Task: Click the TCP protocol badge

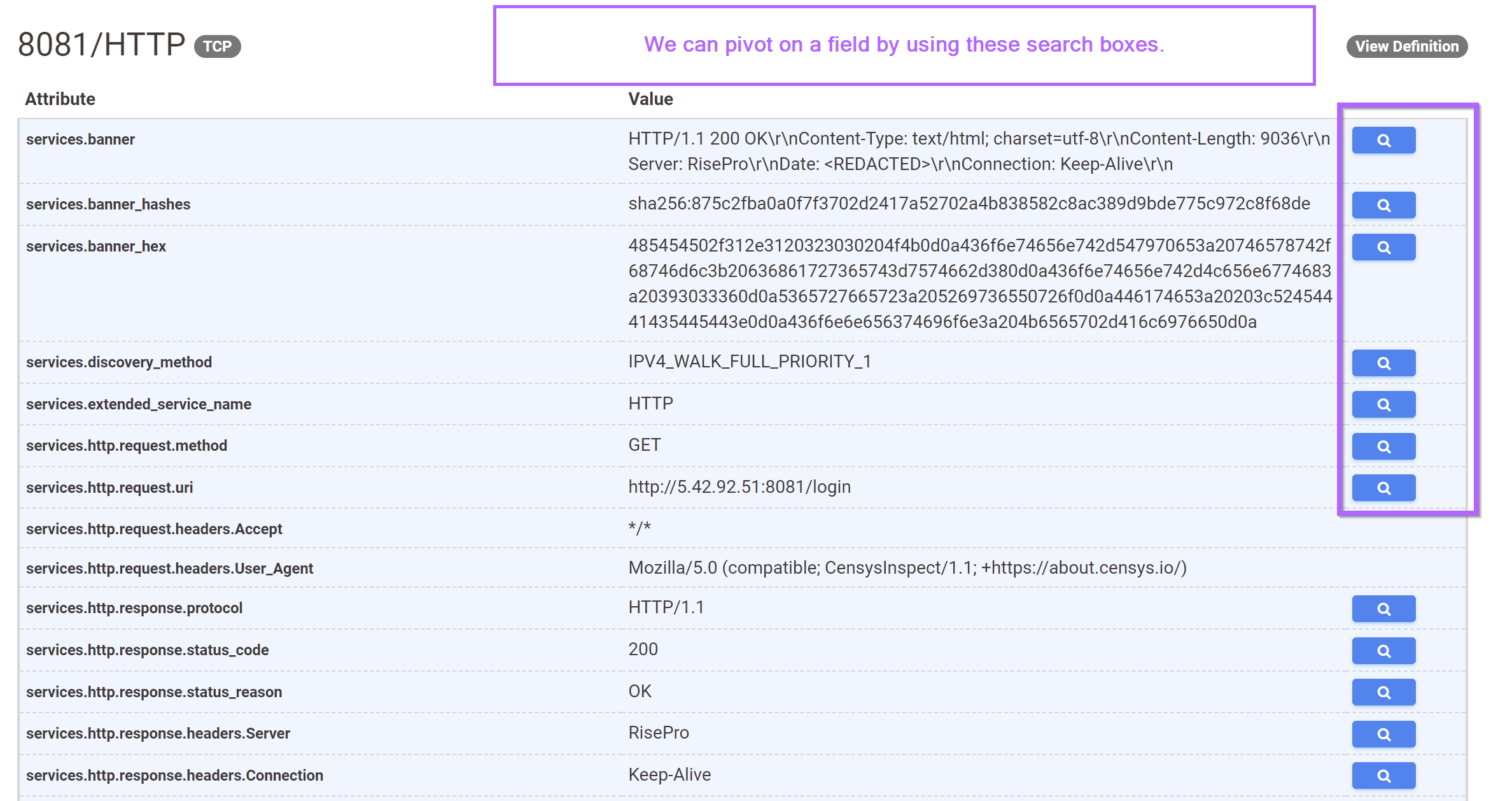Action: click(217, 46)
